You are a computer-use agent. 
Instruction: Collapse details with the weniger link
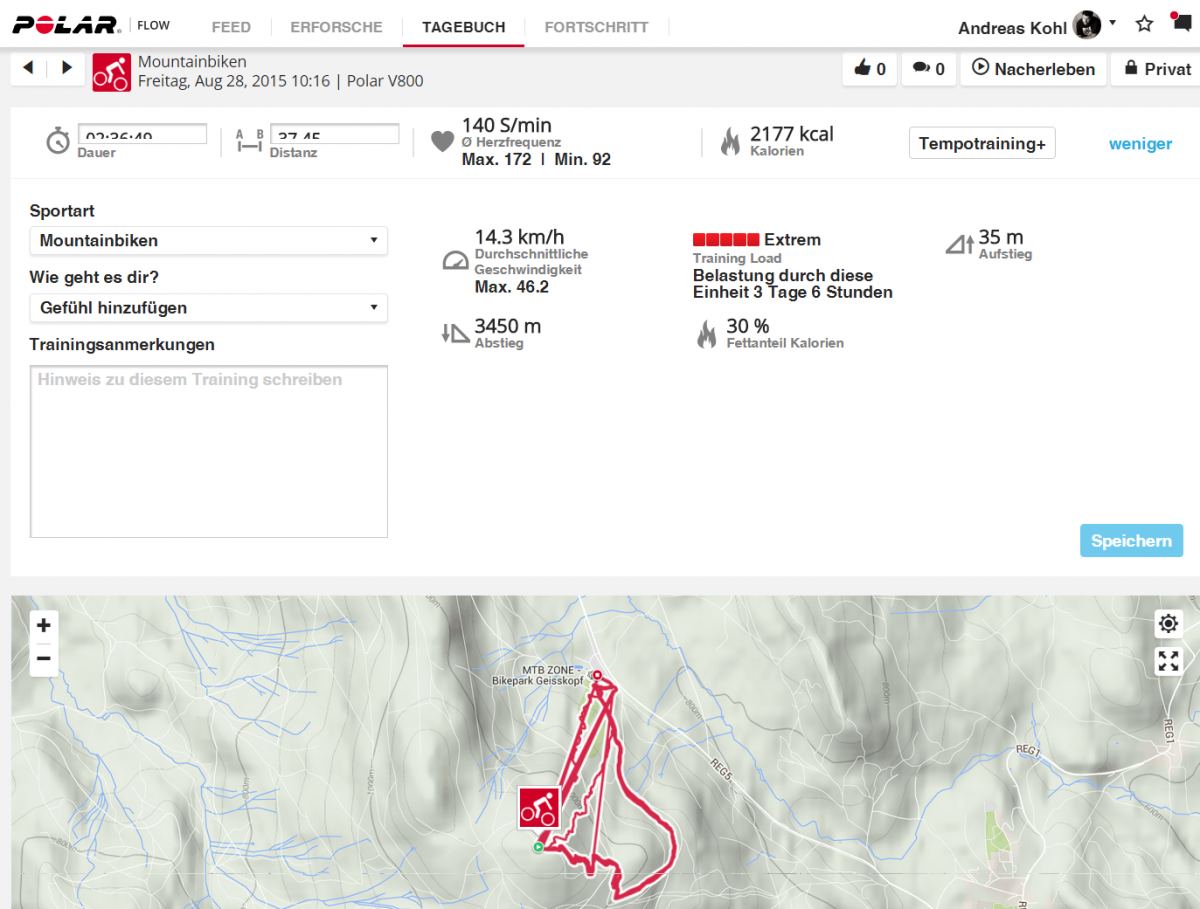[1140, 144]
